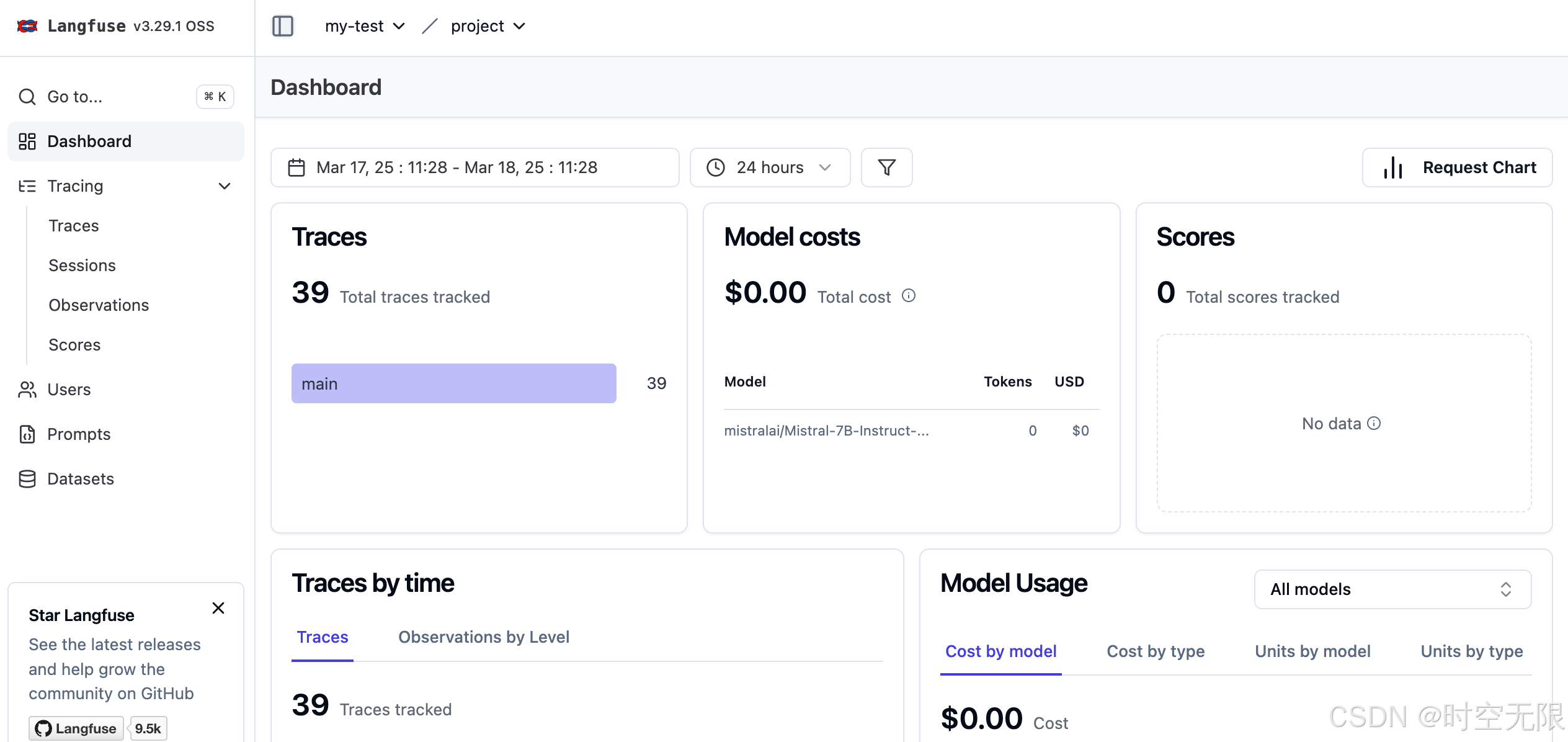Switch to Observations by Level tab
This screenshot has width=1568, height=742.
pyautogui.click(x=484, y=637)
